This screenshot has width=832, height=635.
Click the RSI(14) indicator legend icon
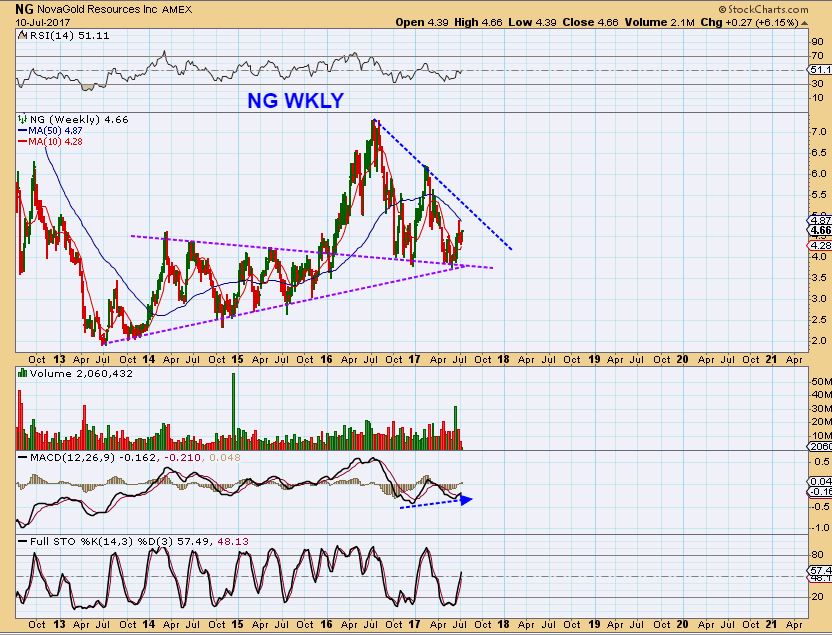click(x=22, y=36)
